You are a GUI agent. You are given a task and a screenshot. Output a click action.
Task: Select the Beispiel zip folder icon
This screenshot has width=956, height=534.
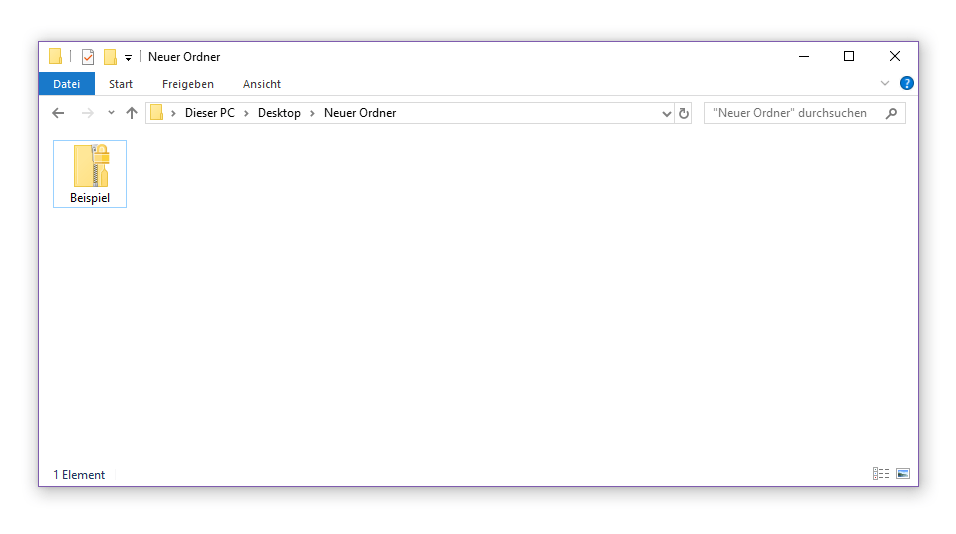point(91,166)
